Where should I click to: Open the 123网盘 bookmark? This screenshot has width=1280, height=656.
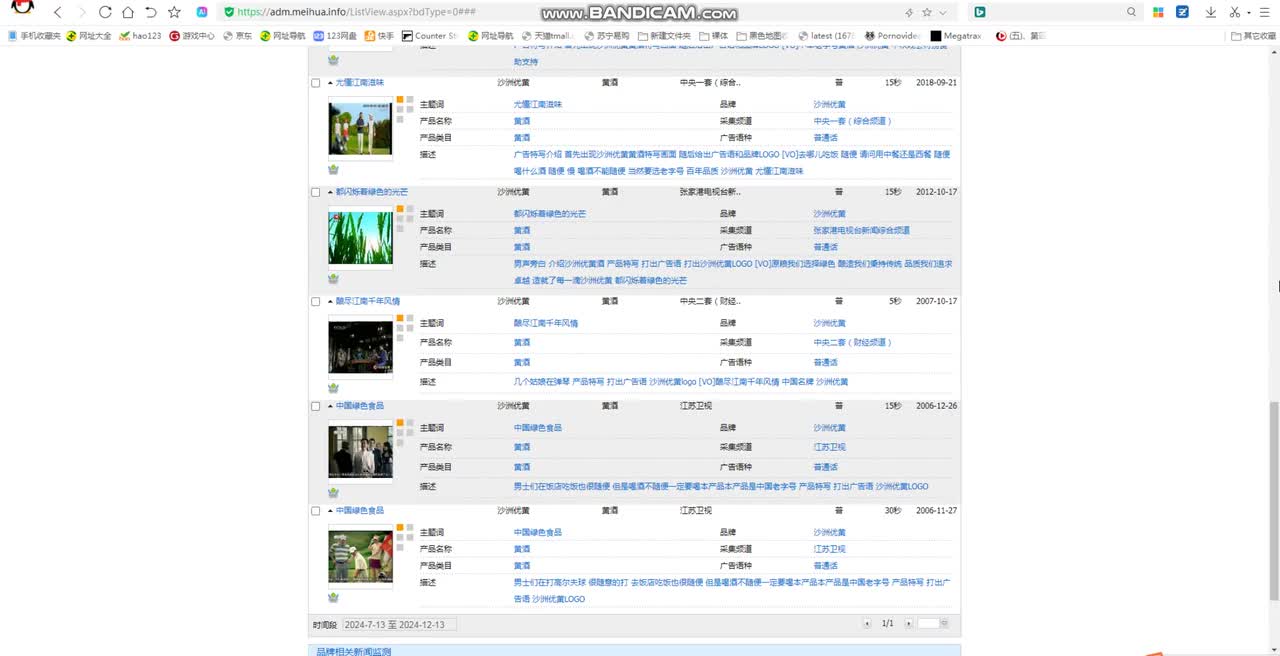335,36
